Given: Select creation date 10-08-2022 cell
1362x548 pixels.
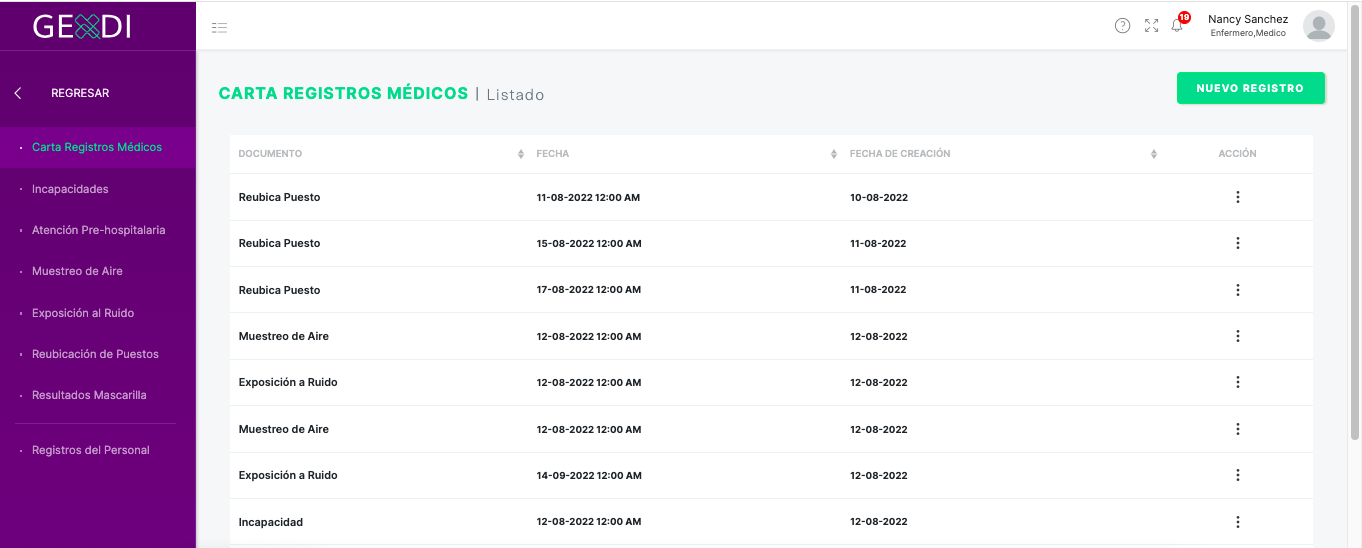Looking at the screenshot, I should [x=879, y=197].
